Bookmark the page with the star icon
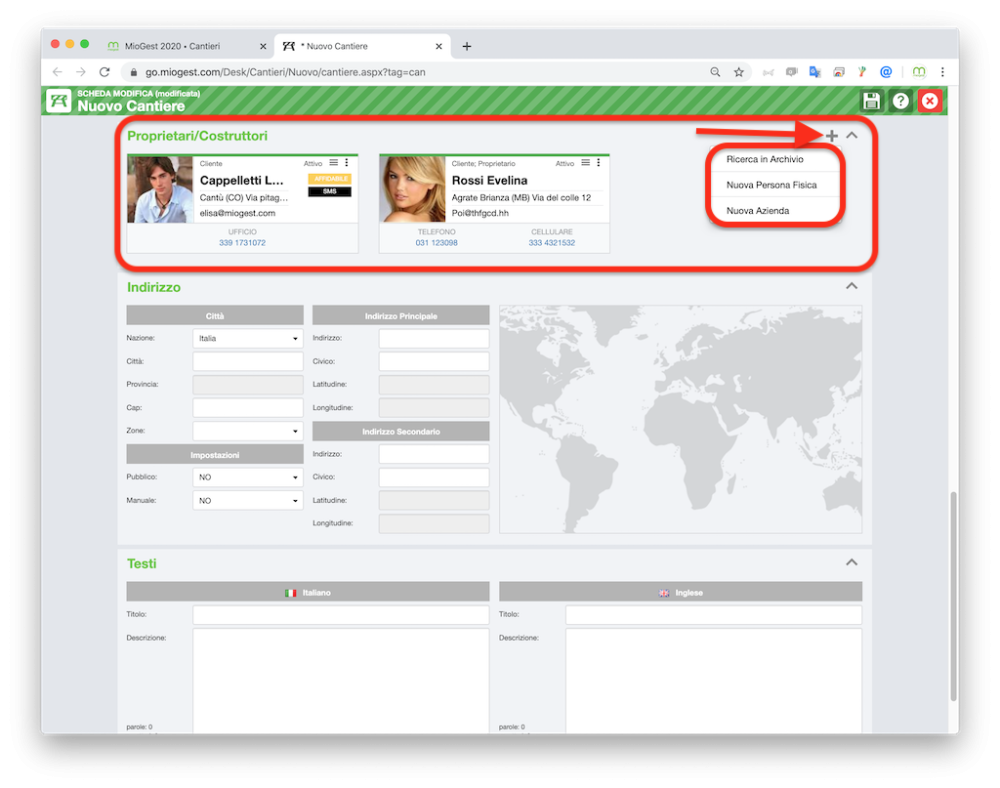Viewport: 1000px width, 788px height. click(x=739, y=72)
